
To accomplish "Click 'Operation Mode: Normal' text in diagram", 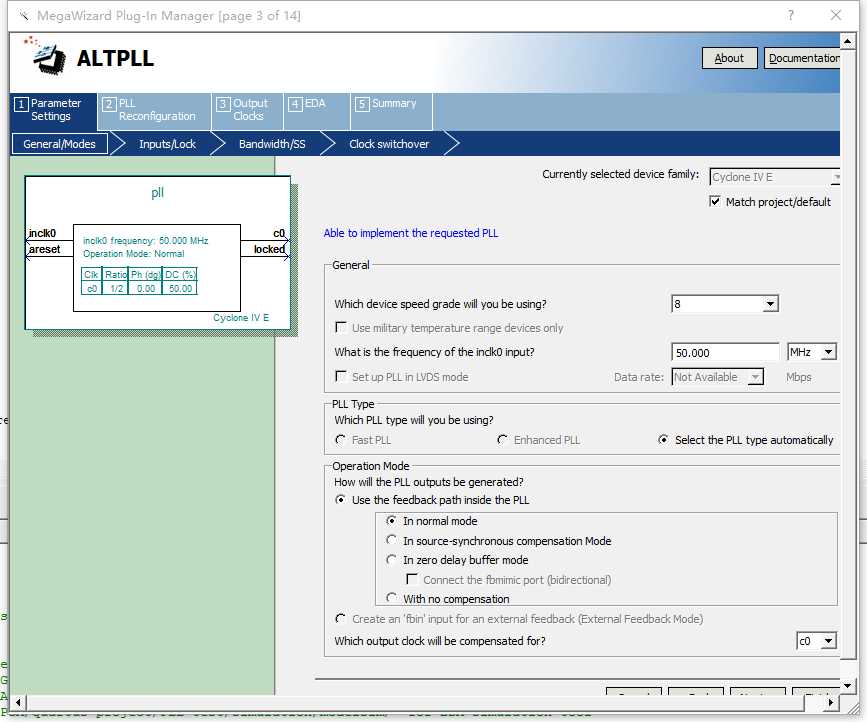I will (134, 254).
